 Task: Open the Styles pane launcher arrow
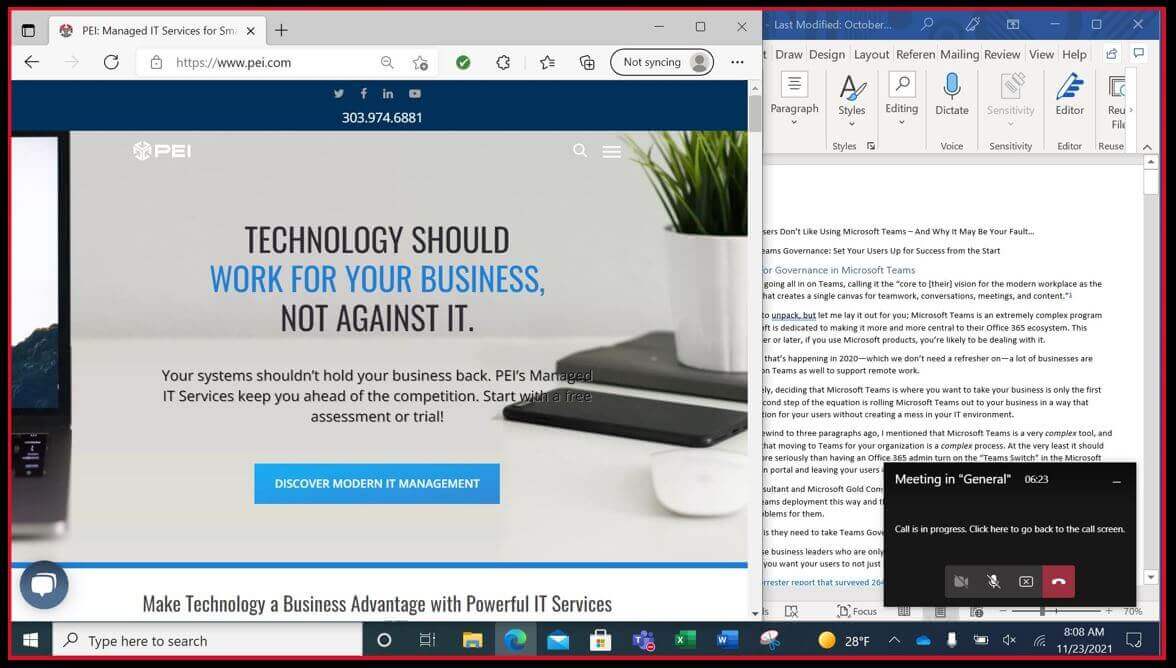click(x=871, y=146)
